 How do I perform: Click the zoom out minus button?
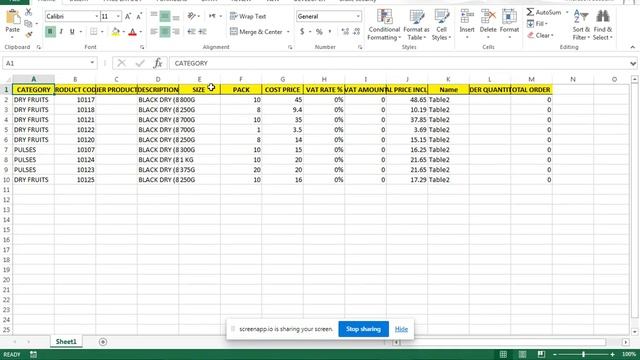pyautogui.click(x=554, y=354)
